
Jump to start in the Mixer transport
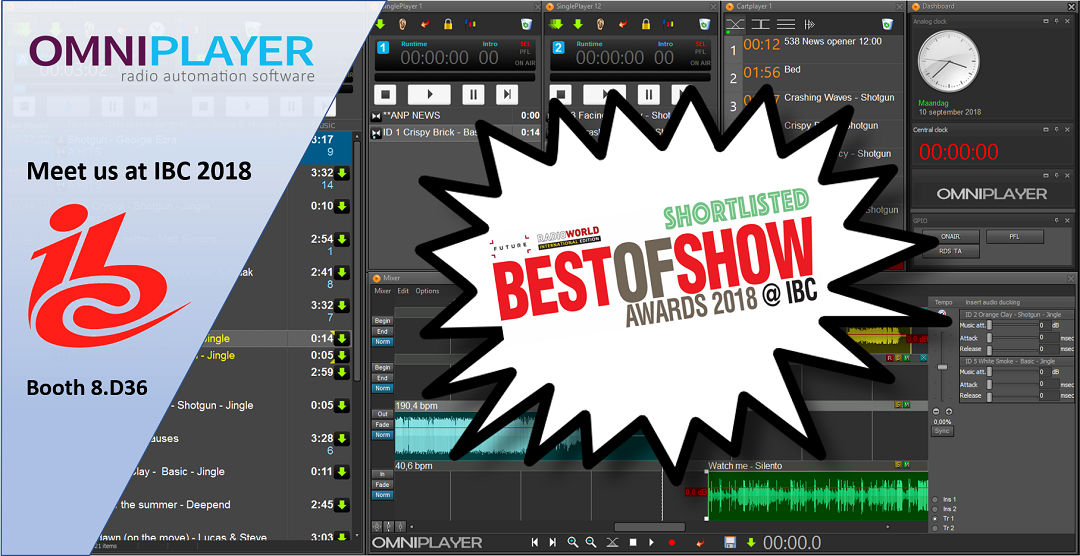pyautogui.click(x=536, y=542)
